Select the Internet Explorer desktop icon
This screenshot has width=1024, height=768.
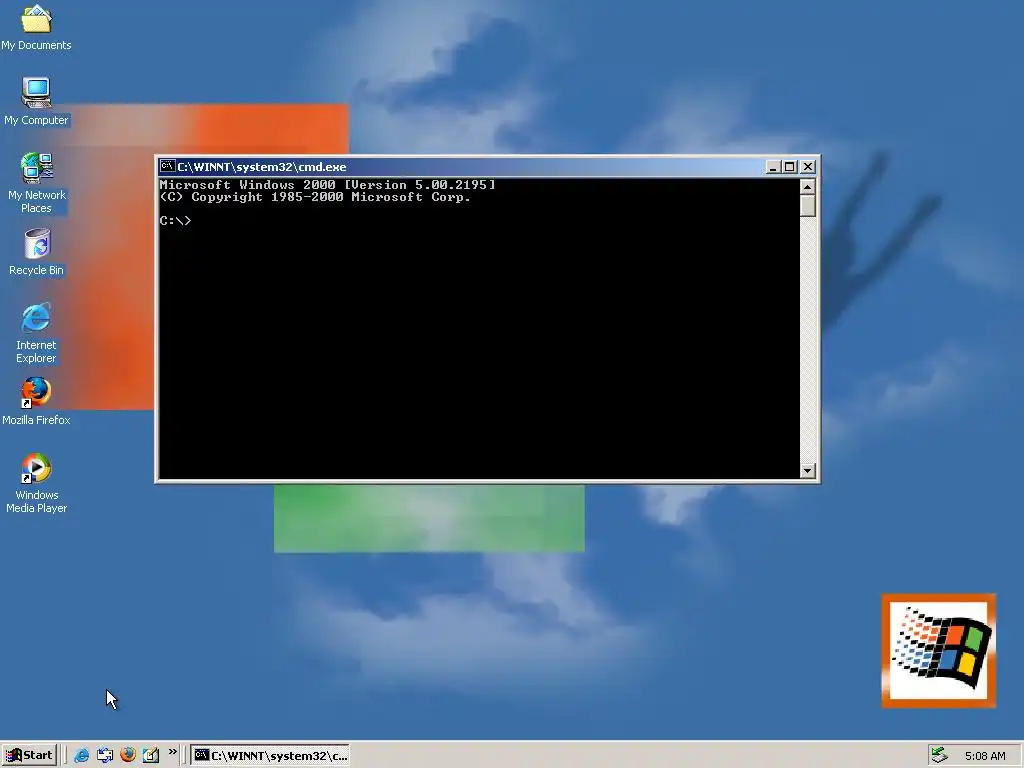point(37,332)
